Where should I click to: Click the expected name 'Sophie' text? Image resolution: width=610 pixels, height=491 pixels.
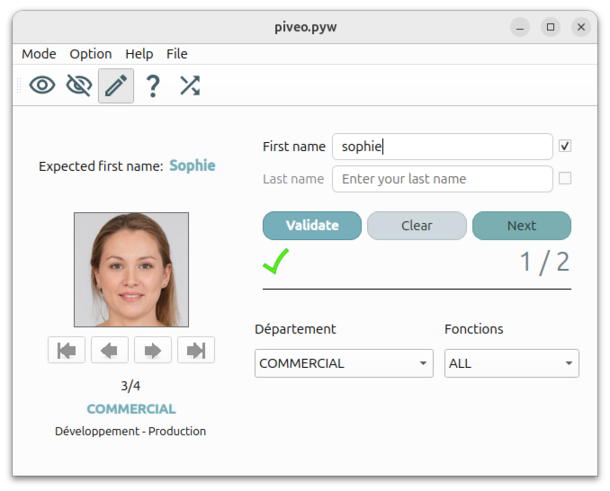click(192, 166)
